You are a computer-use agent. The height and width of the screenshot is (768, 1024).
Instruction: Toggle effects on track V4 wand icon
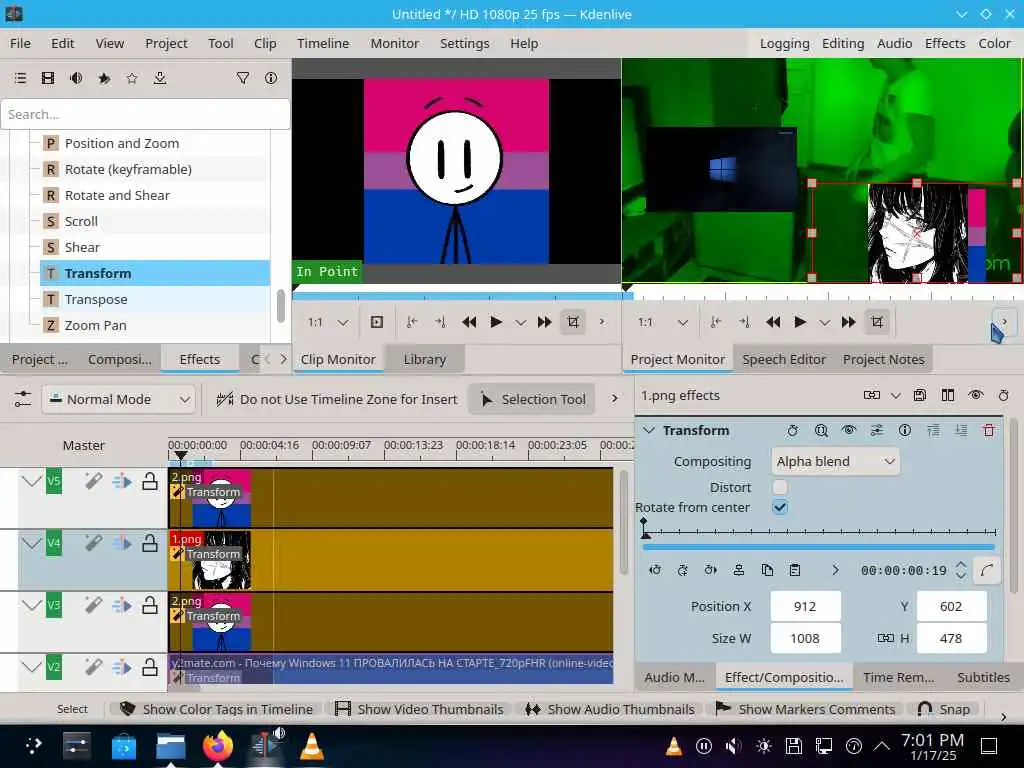tap(93, 543)
